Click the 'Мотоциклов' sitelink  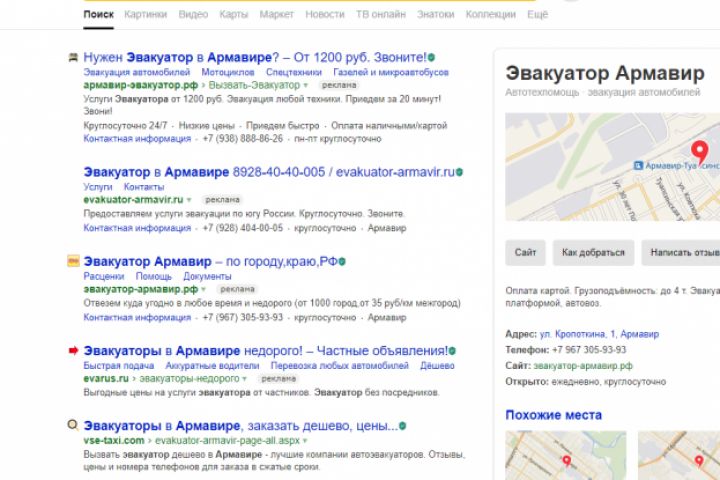(x=228, y=73)
